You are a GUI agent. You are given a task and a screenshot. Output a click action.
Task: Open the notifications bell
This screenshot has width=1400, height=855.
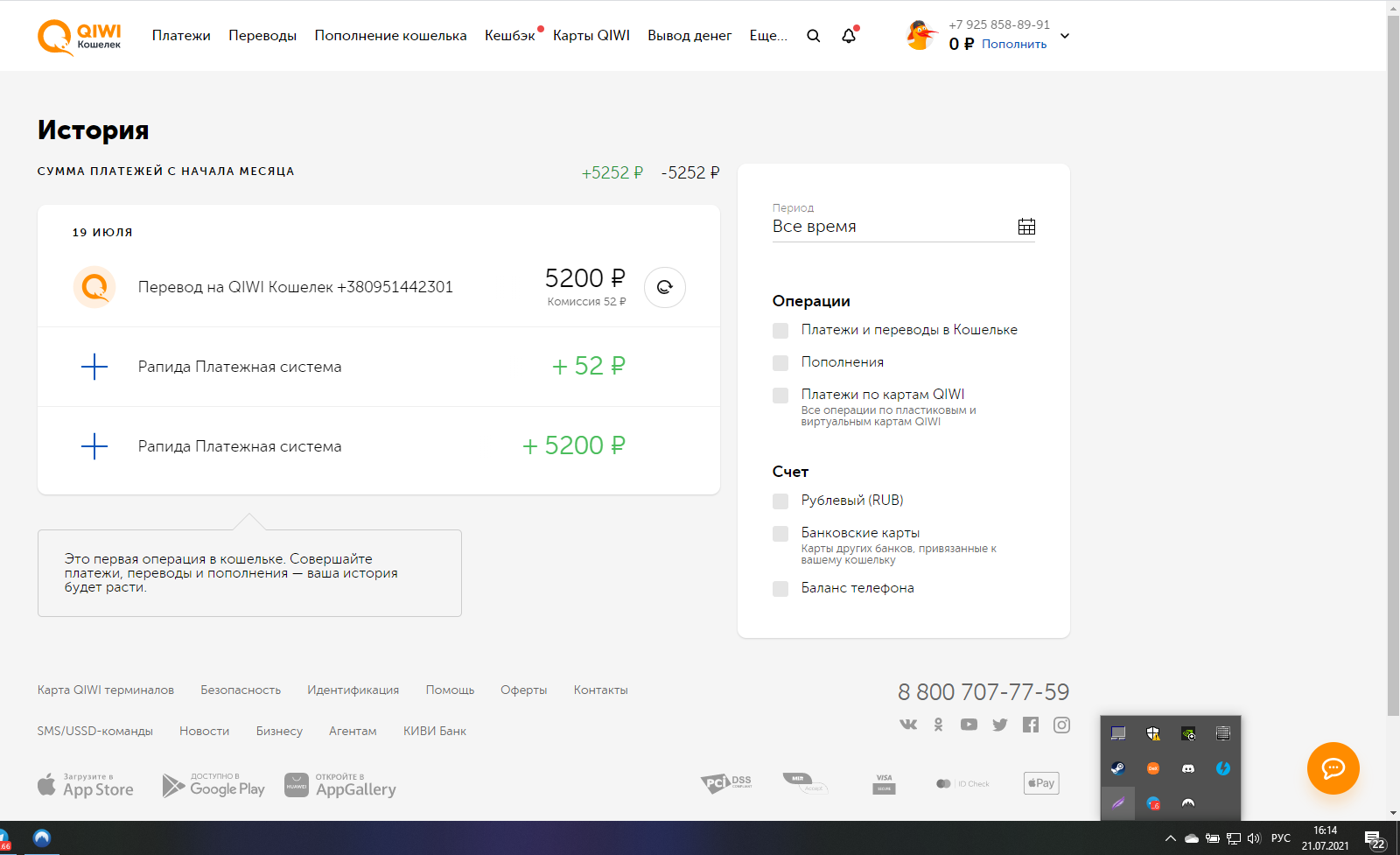[x=849, y=36]
